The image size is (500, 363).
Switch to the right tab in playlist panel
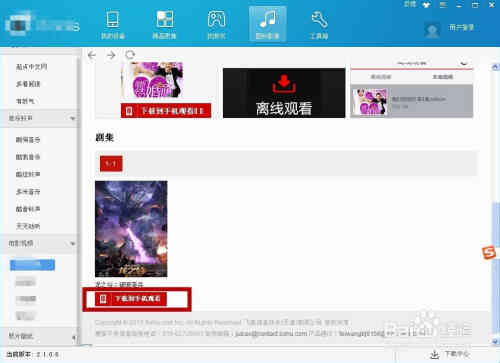[x=443, y=77]
